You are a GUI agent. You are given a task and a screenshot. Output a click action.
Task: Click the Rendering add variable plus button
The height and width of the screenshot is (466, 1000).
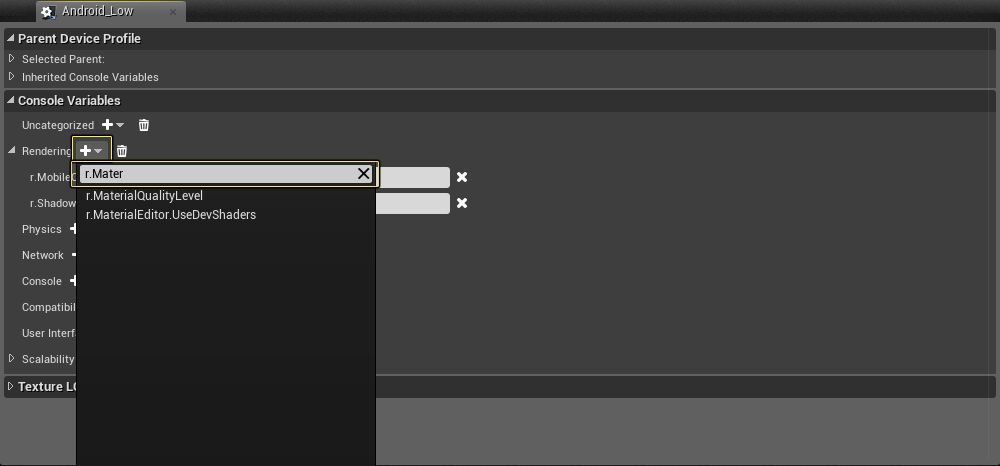point(91,151)
